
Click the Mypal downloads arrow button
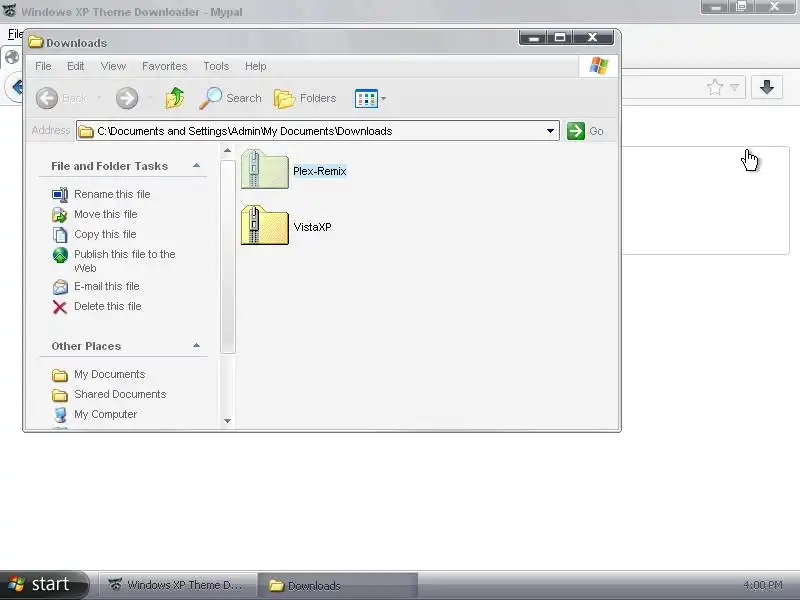767,87
